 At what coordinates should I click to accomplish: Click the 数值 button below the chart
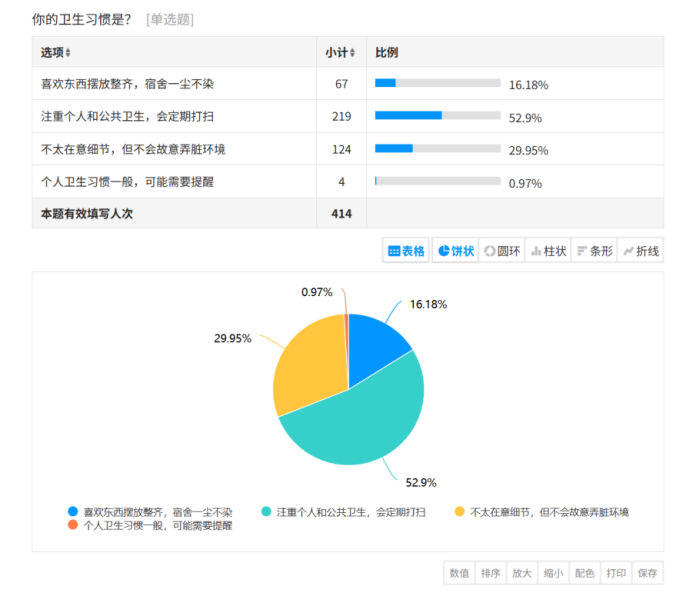[459, 573]
